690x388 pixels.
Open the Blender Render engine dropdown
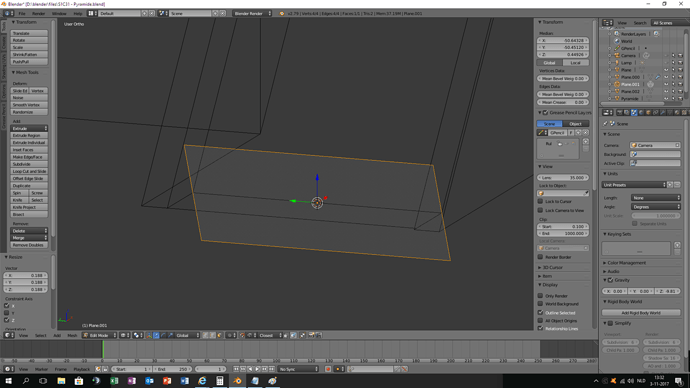(x=252, y=14)
